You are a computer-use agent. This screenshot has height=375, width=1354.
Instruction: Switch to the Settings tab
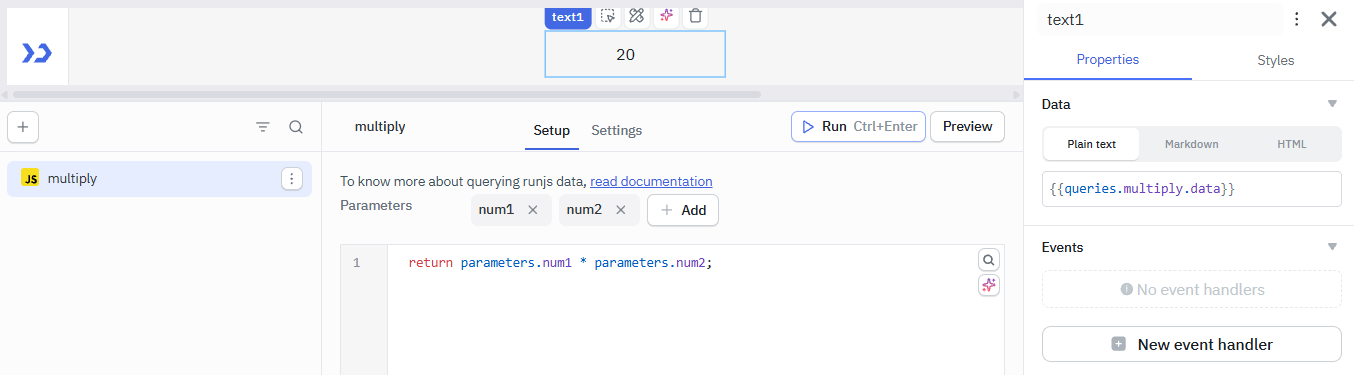(x=617, y=130)
